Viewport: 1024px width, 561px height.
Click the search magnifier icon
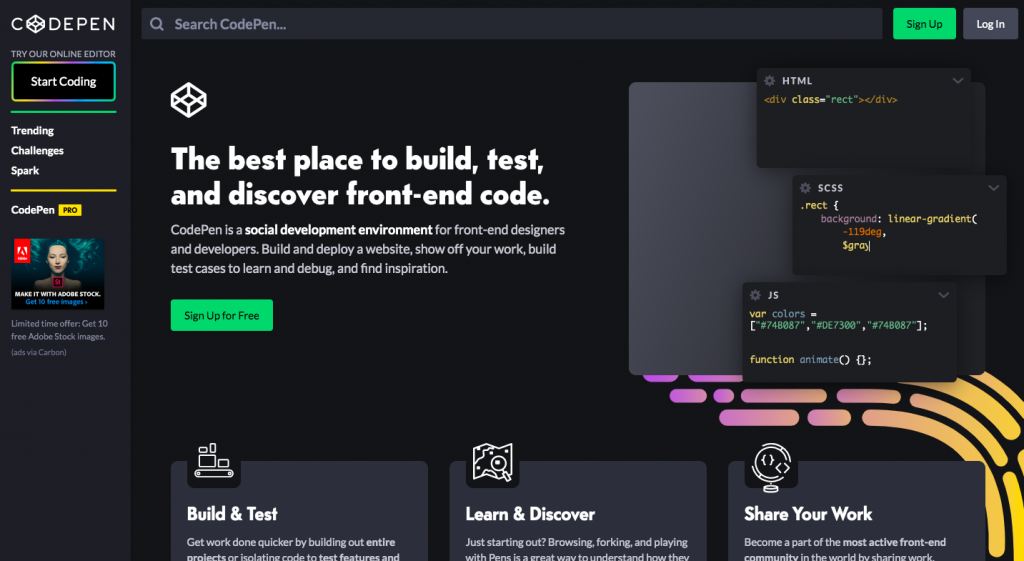click(x=157, y=24)
